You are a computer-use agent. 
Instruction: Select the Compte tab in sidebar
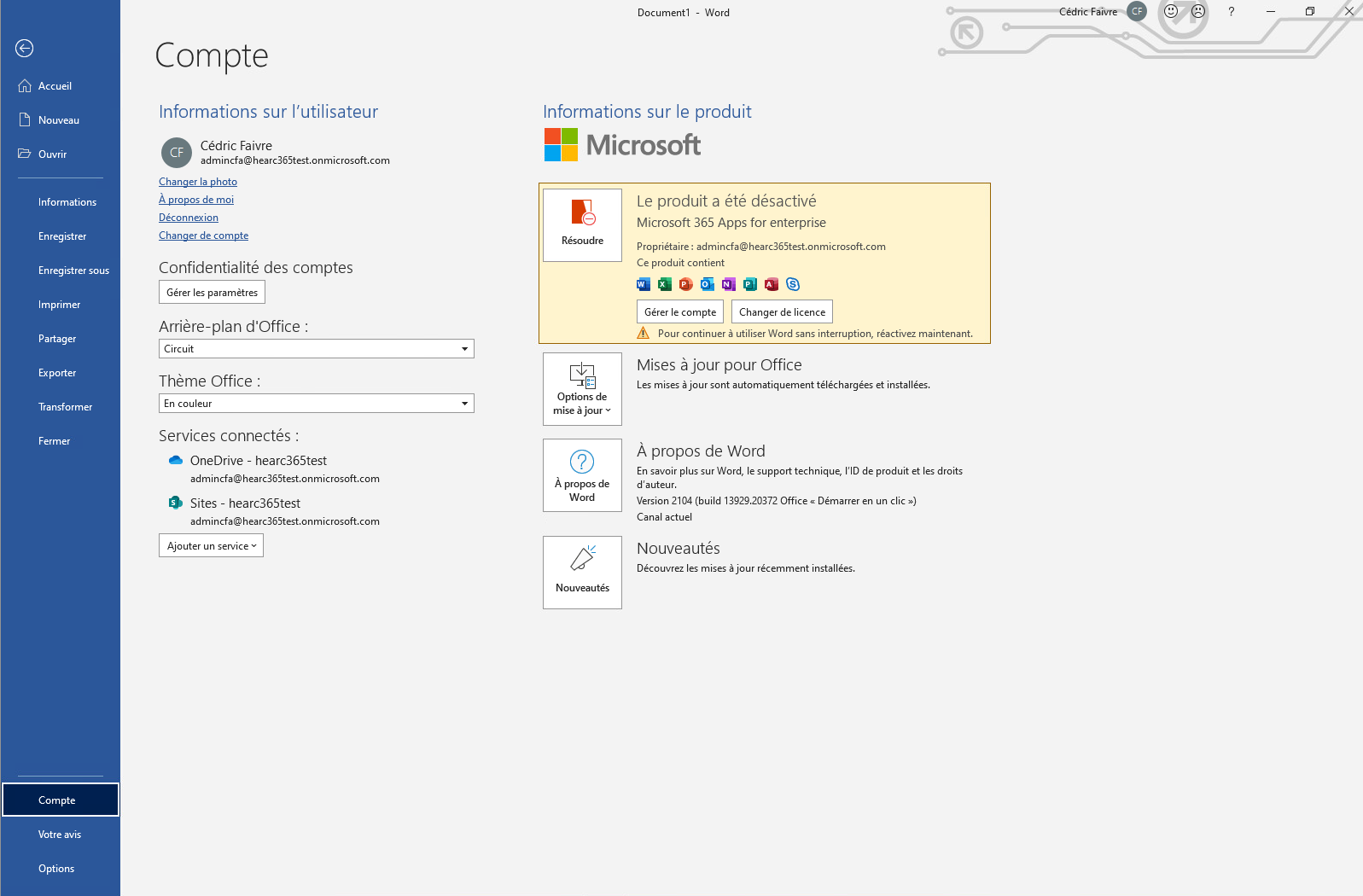[60, 800]
